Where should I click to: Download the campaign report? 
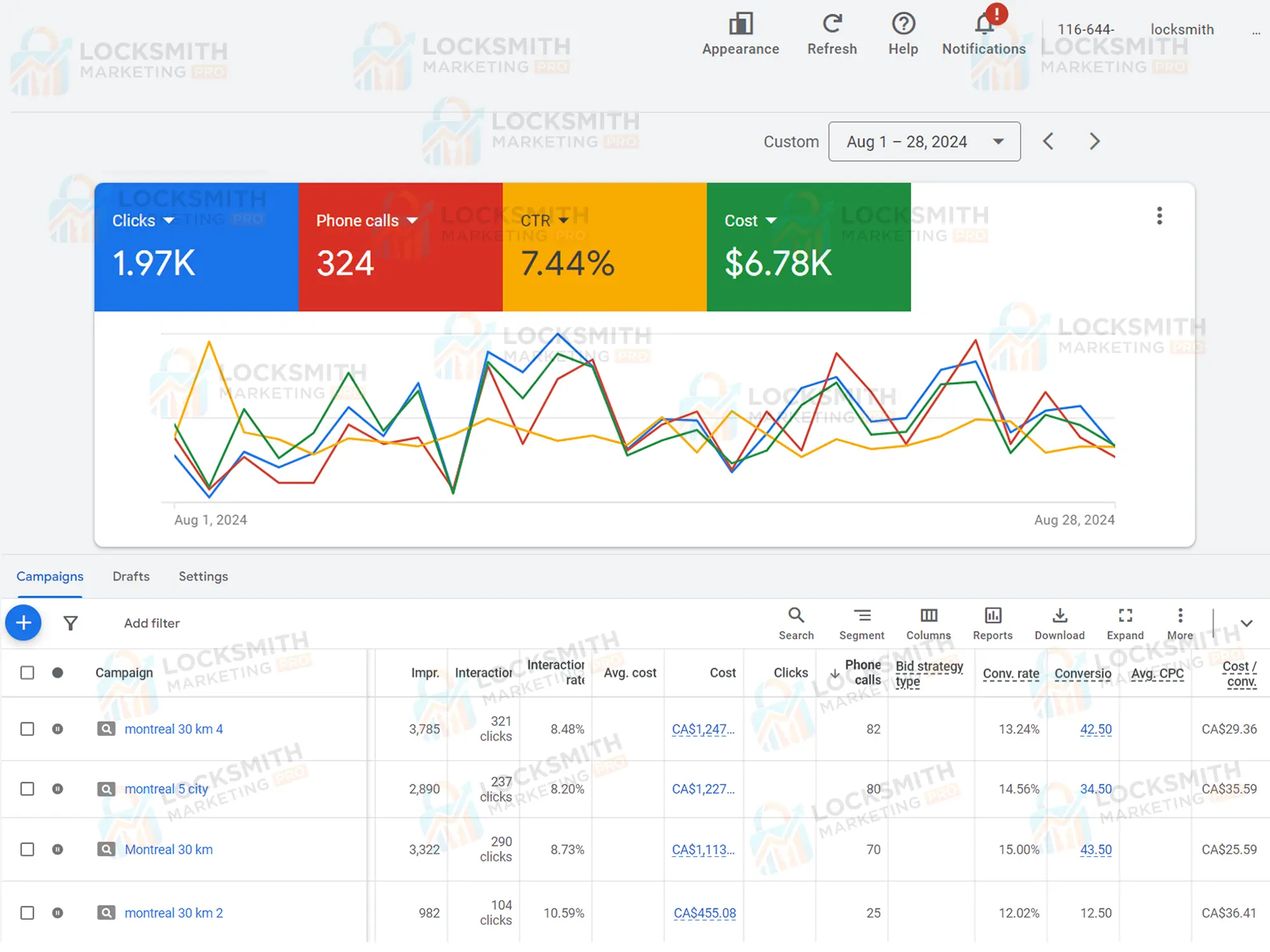click(1059, 616)
